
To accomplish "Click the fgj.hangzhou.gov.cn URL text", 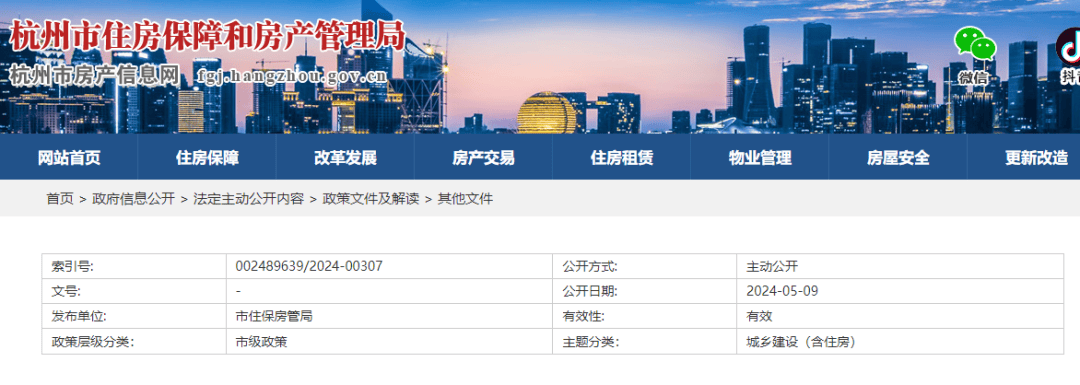I will click(x=291, y=75).
